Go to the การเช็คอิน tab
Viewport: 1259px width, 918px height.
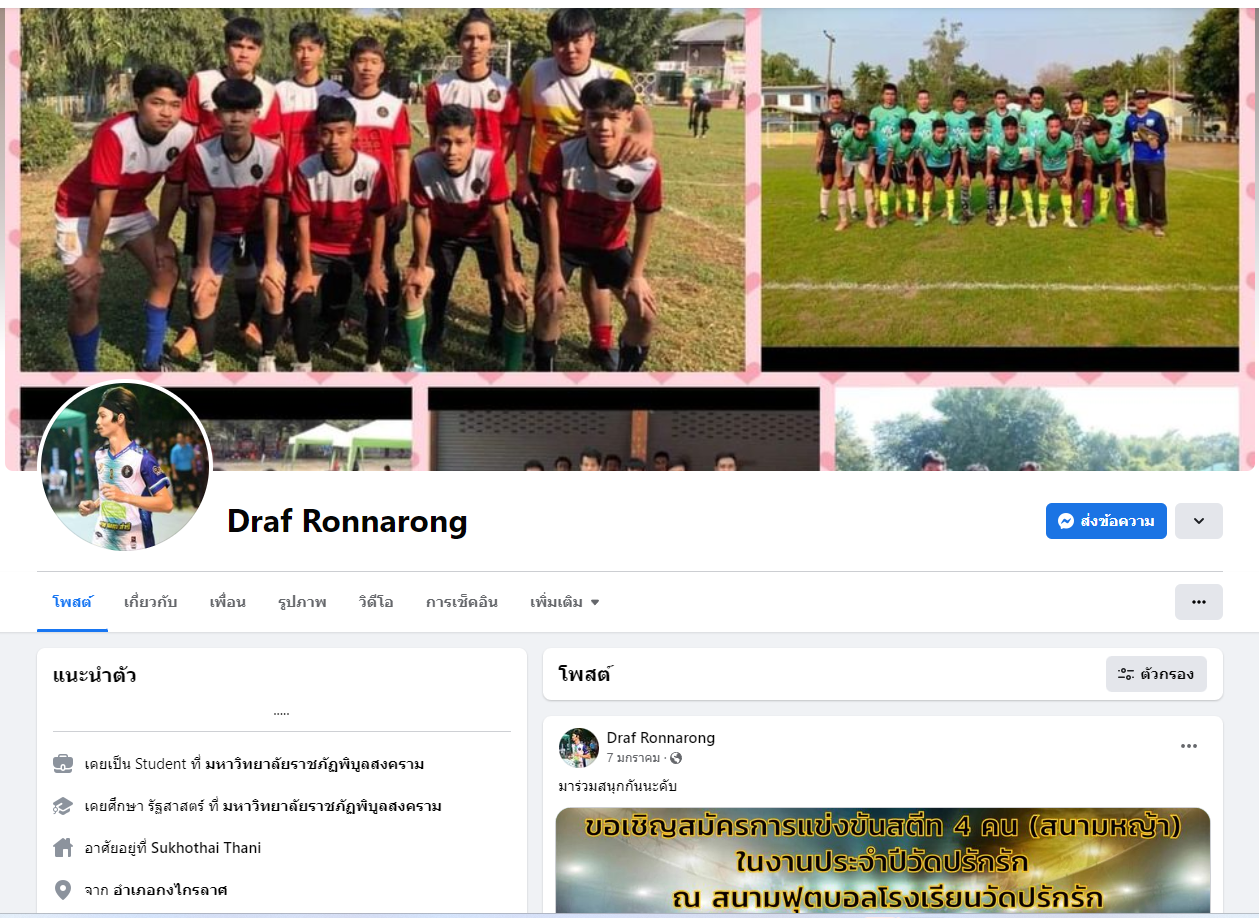pyautogui.click(x=462, y=602)
